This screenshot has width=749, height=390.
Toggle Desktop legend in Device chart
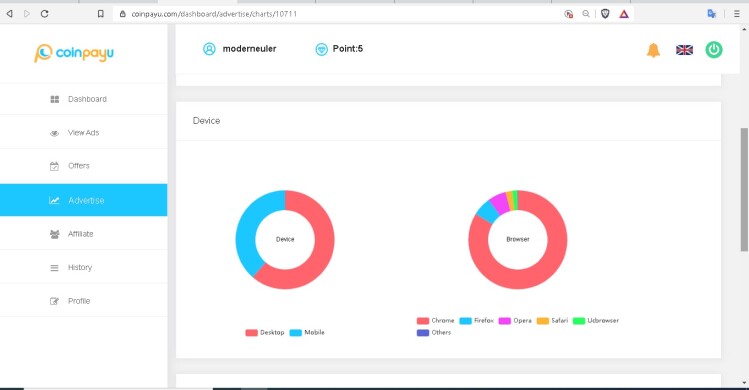265,333
